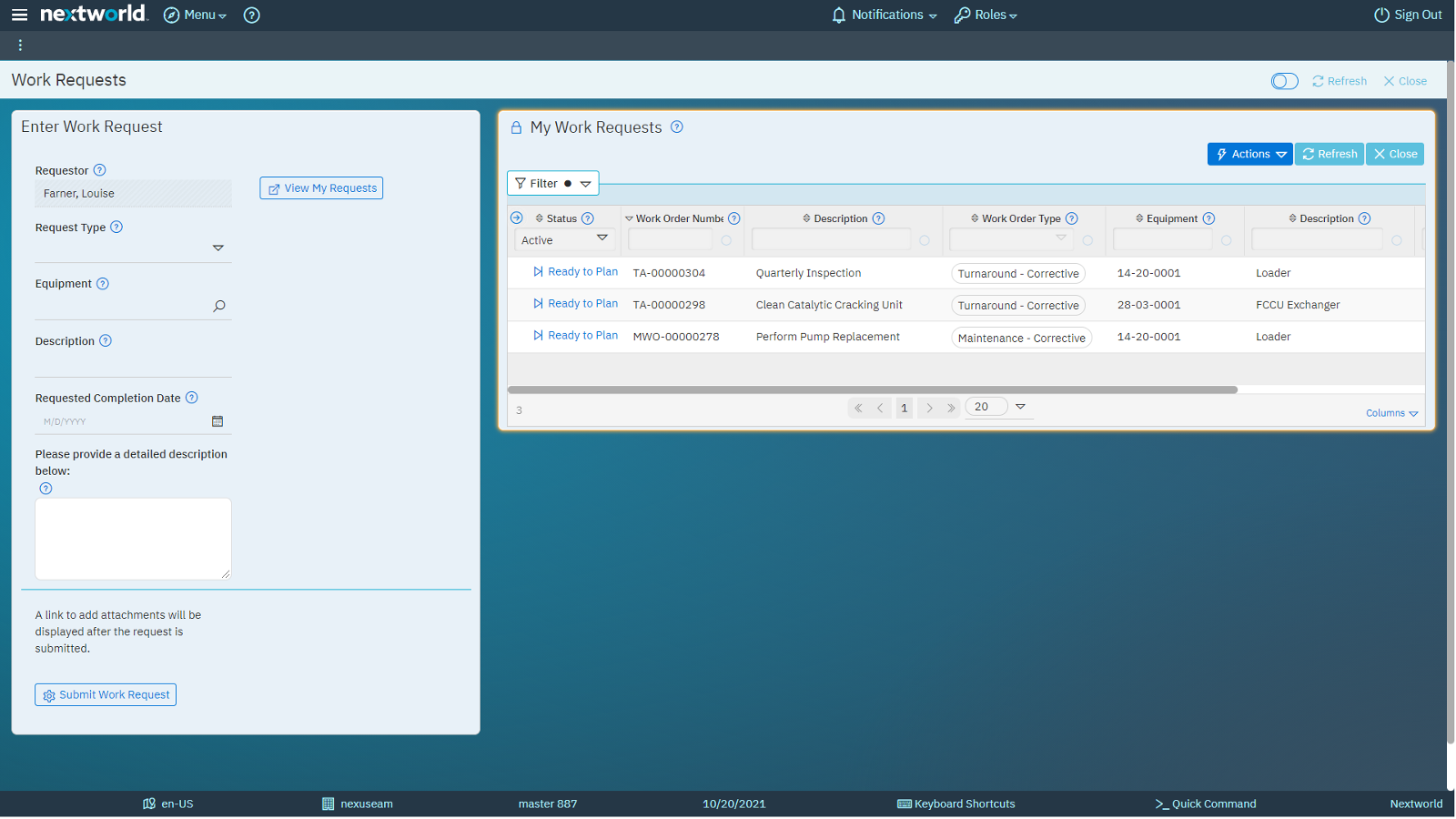Click the vertical ellipsis below the header
The height and width of the screenshot is (819, 1456).
(20, 44)
